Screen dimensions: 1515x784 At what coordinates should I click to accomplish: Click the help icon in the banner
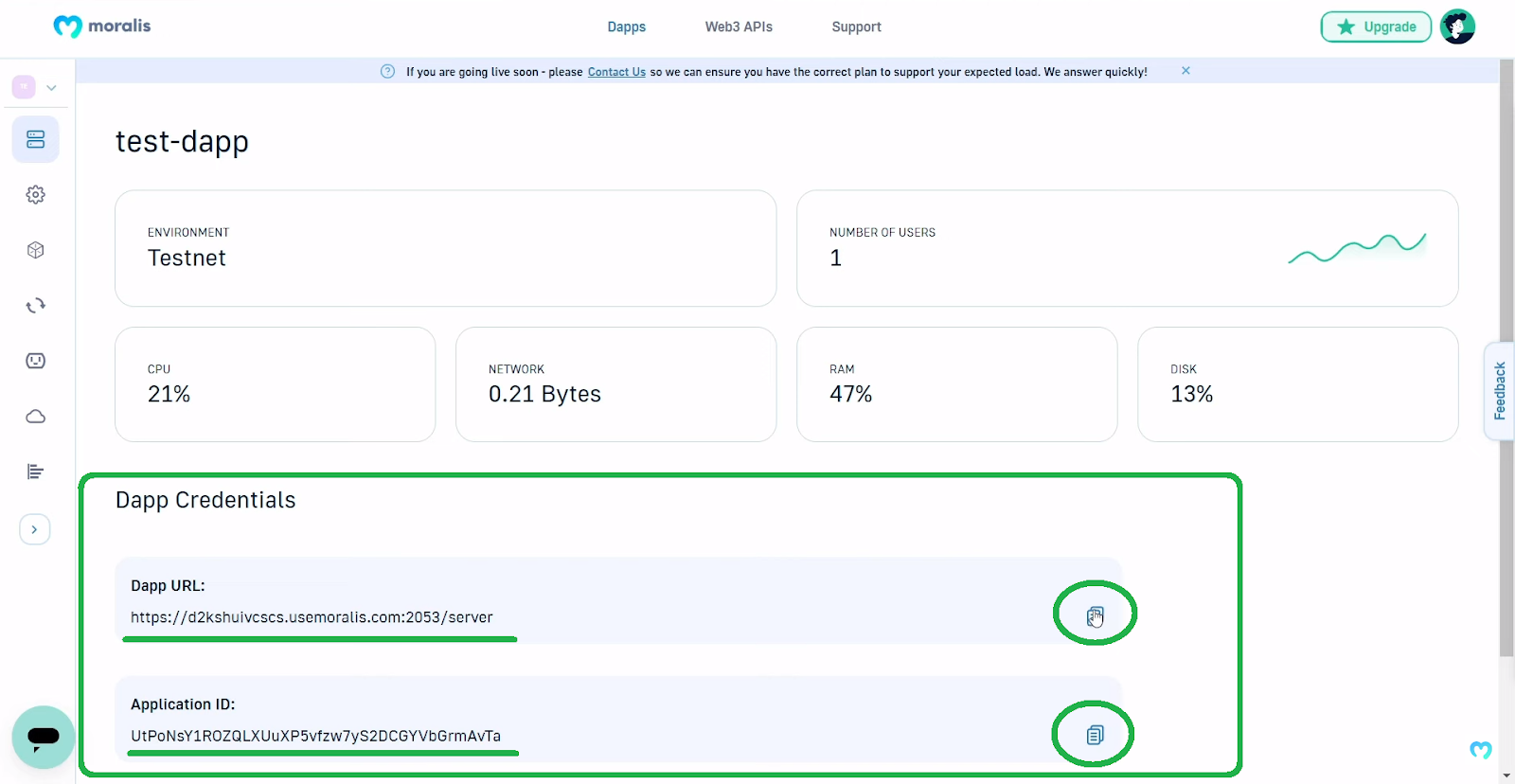pos(387,72)
